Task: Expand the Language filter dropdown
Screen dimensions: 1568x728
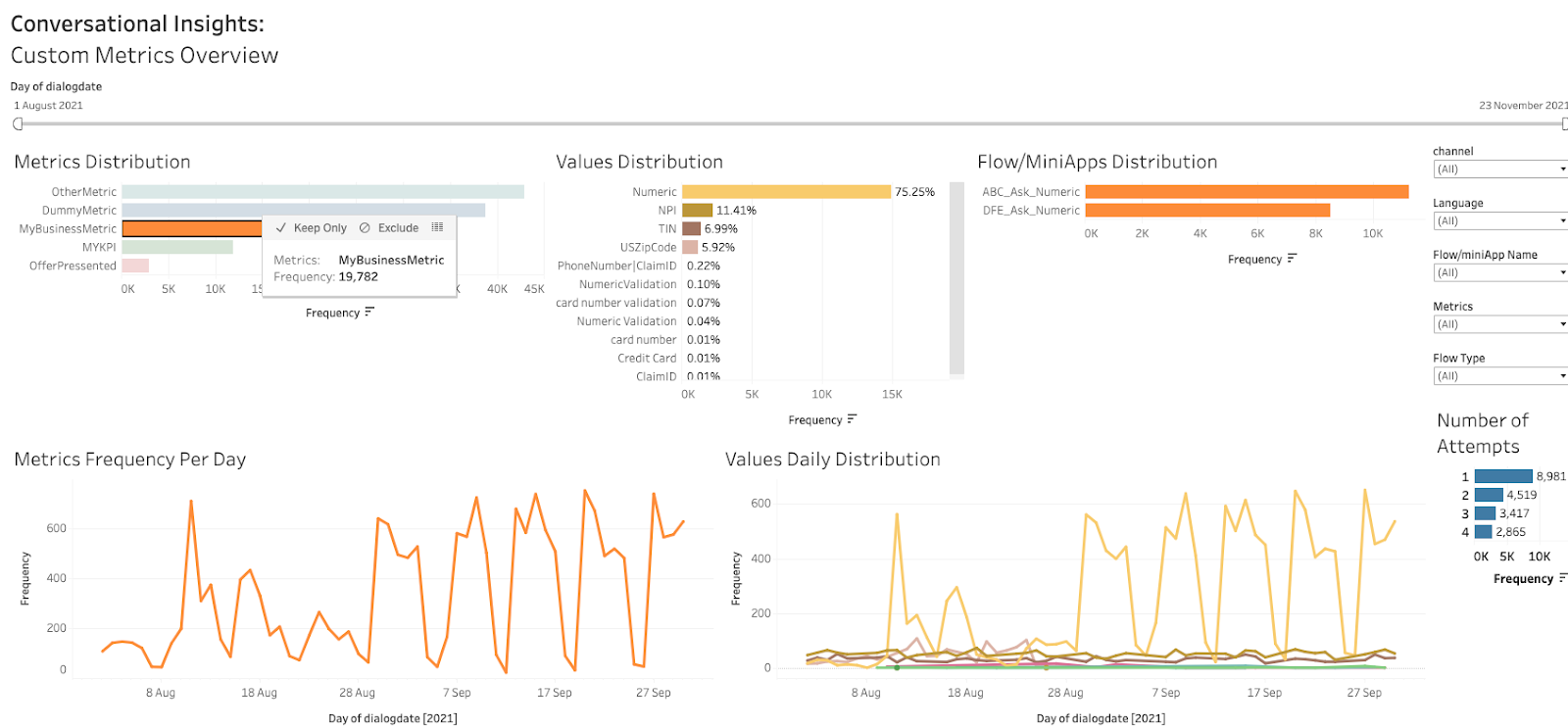Action: 1499,221
